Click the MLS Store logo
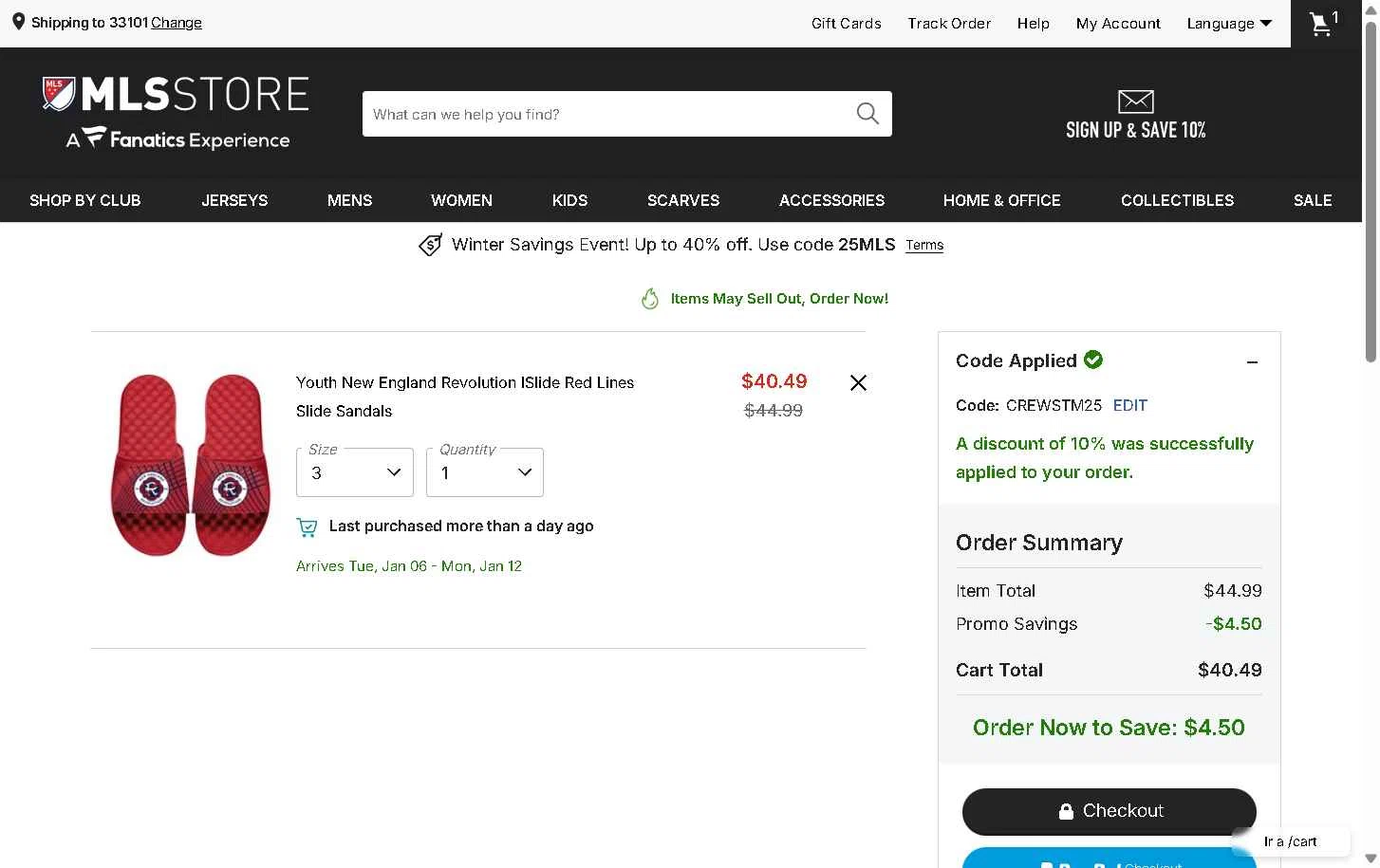Image resolution: width=1380 pixels, height=868 pixels. tap(177, 113)
